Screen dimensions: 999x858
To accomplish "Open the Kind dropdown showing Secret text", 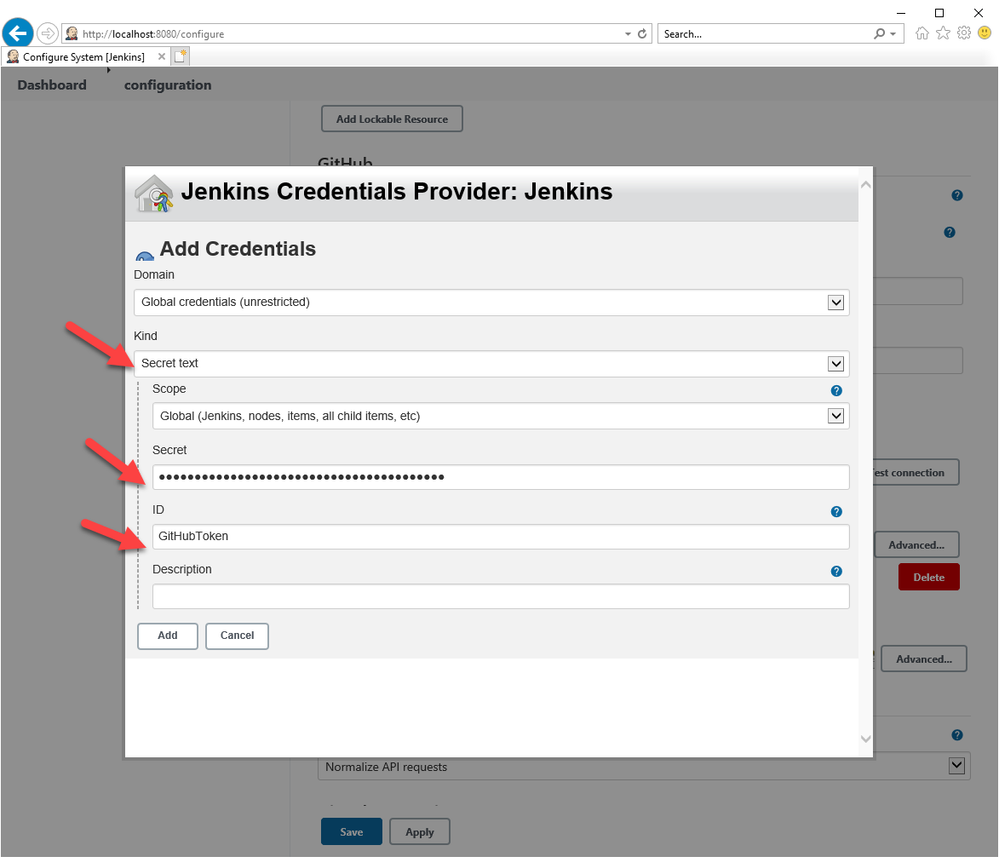I will (491, 364).
